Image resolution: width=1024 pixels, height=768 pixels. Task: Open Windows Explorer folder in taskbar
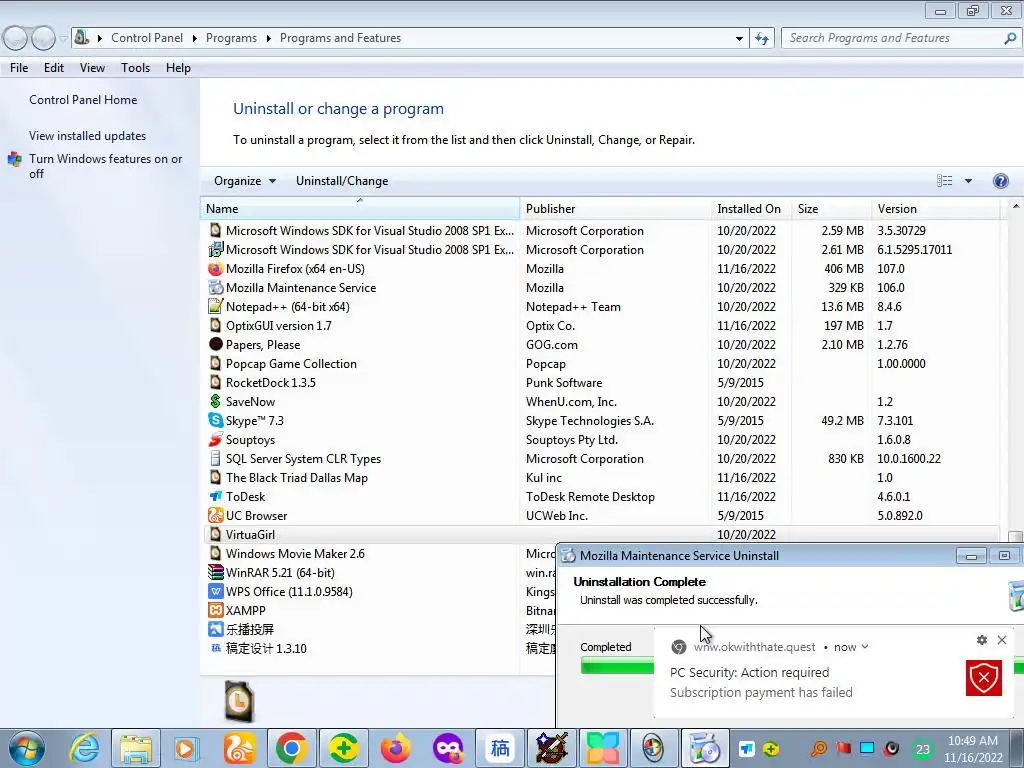point(136,748)
